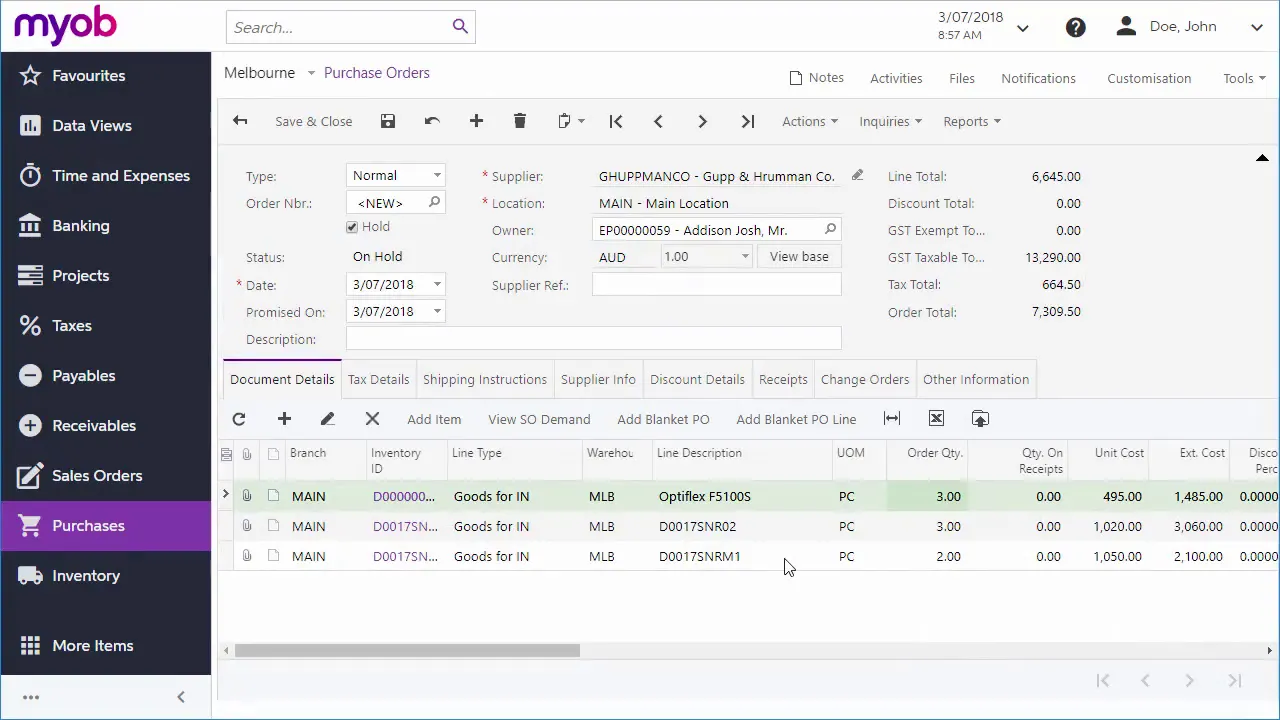Open the Promised On date dropdown
Screen dimensions: 1280x720
437,311
